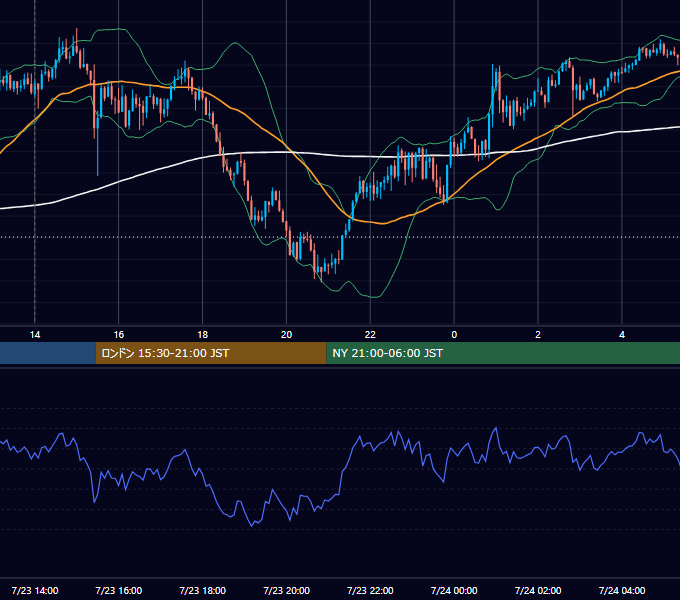Click the 20 hour label on price chart axis

(286, 335)
